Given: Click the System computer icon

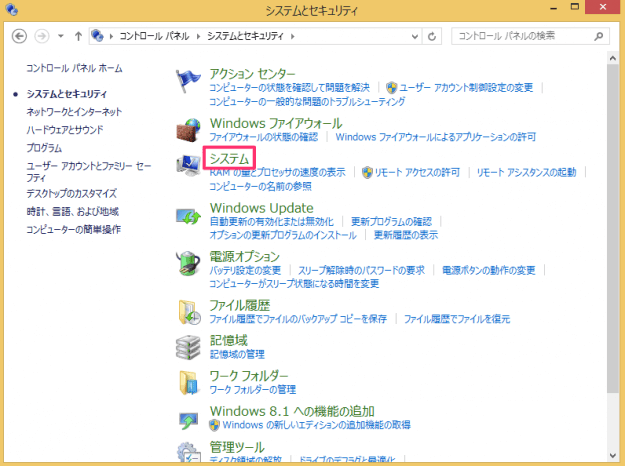Looking at the screenshot, I should click(188, 166).
